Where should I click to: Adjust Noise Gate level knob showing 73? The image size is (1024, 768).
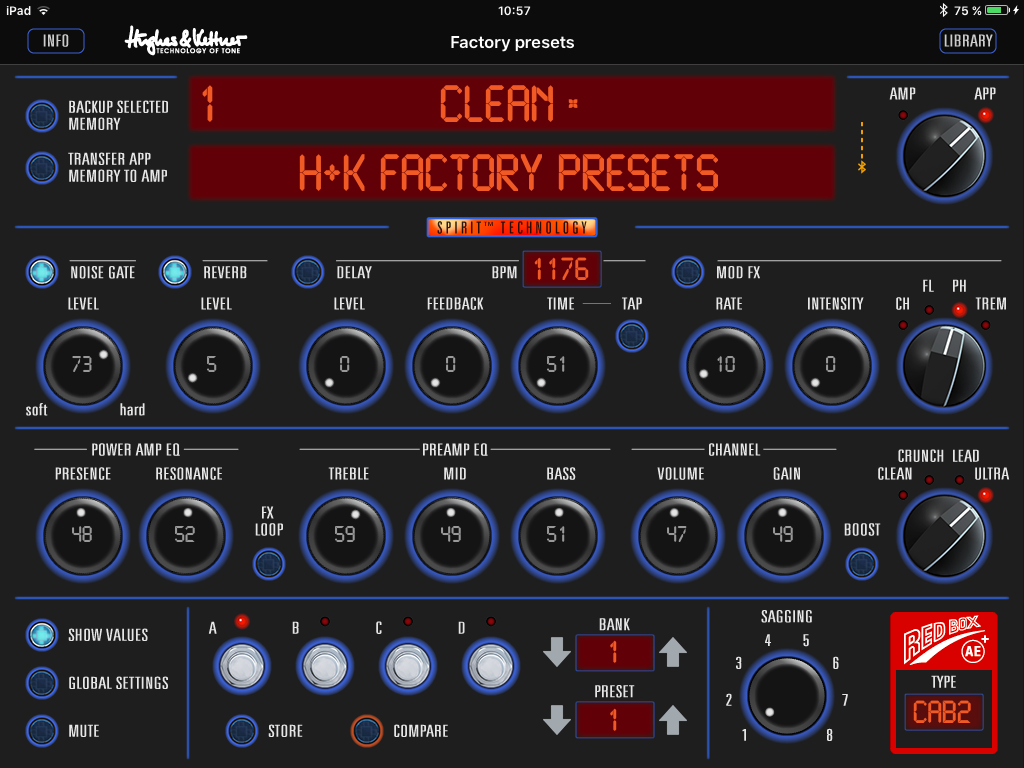pyautogui.click(x=83, y=365)
